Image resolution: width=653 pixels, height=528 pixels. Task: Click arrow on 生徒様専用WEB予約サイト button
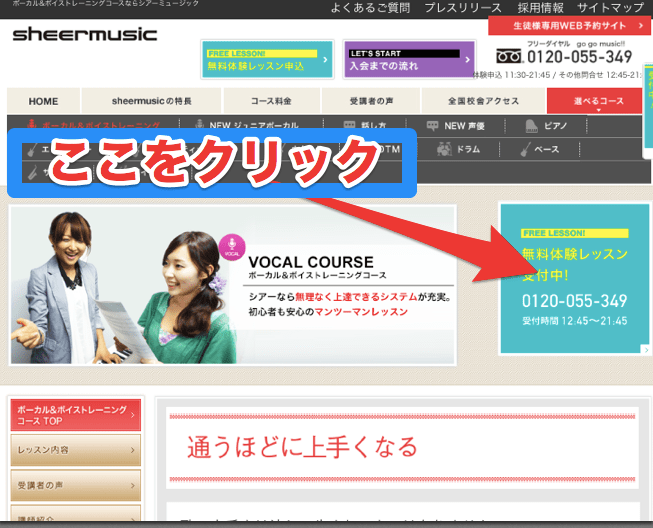tap(641, 26)
